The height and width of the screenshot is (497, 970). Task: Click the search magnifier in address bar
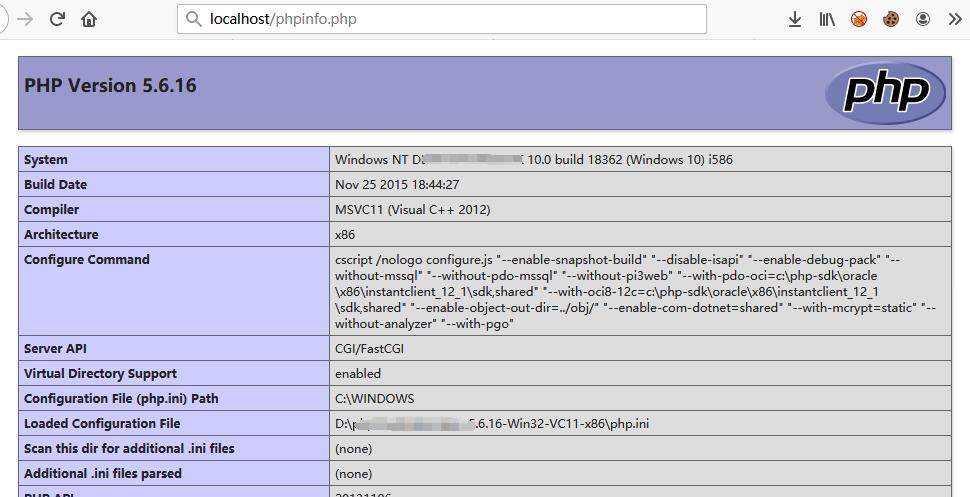click(194, 19)
